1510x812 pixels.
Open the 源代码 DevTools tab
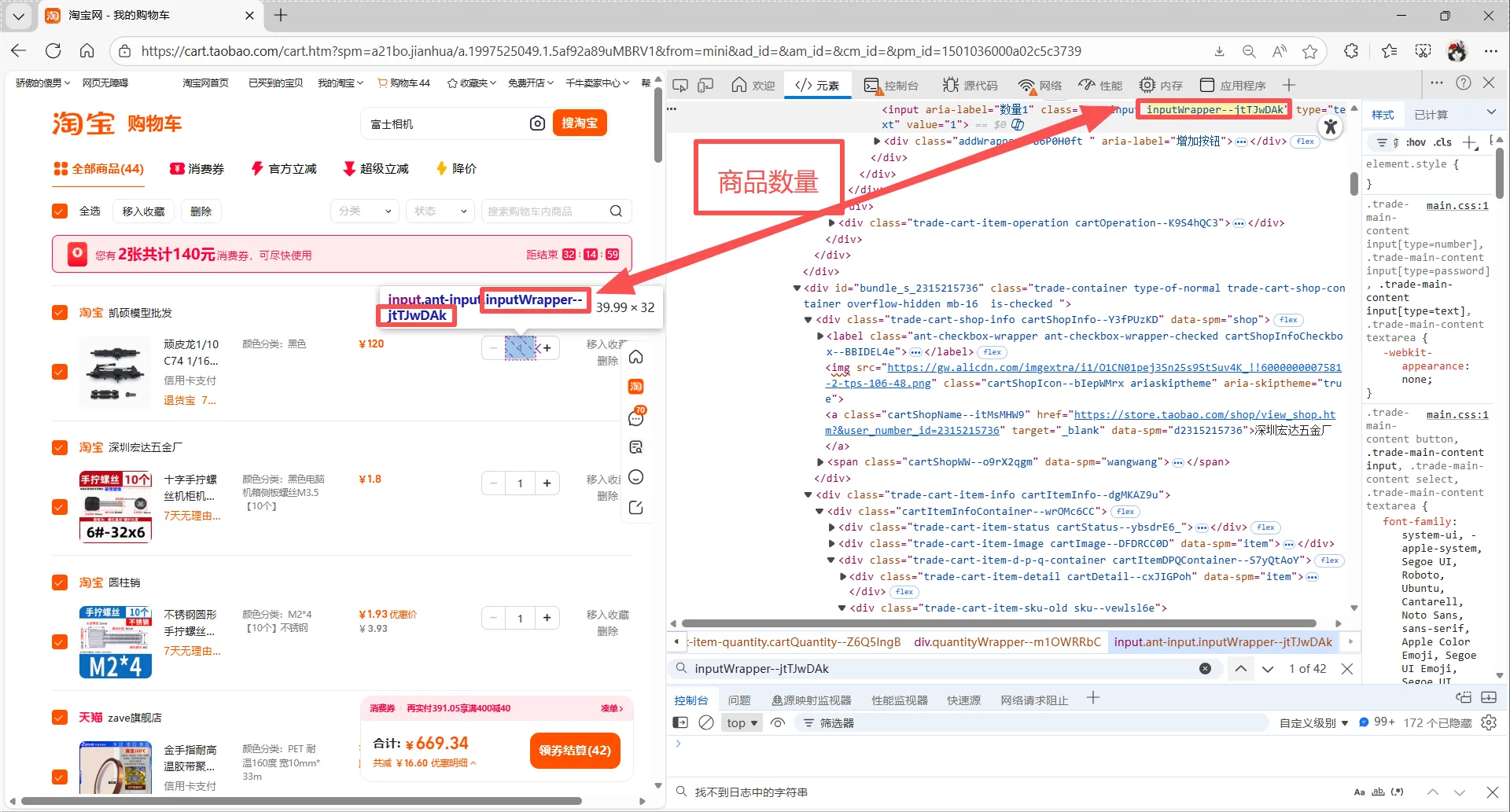970,85
